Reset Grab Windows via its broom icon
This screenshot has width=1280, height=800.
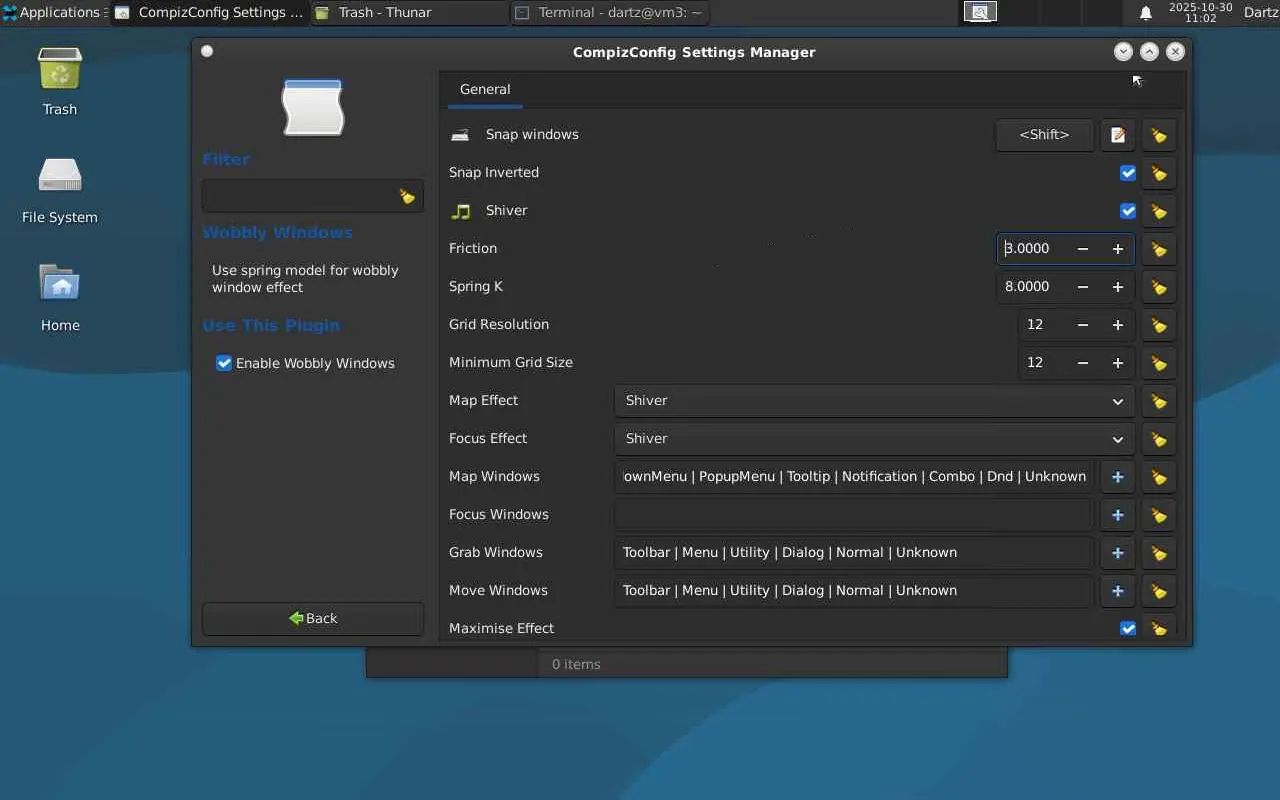point(1158,553)
